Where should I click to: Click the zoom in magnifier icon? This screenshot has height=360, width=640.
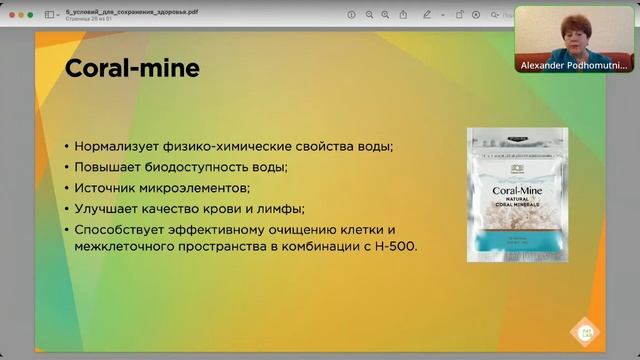click(385, 15)
